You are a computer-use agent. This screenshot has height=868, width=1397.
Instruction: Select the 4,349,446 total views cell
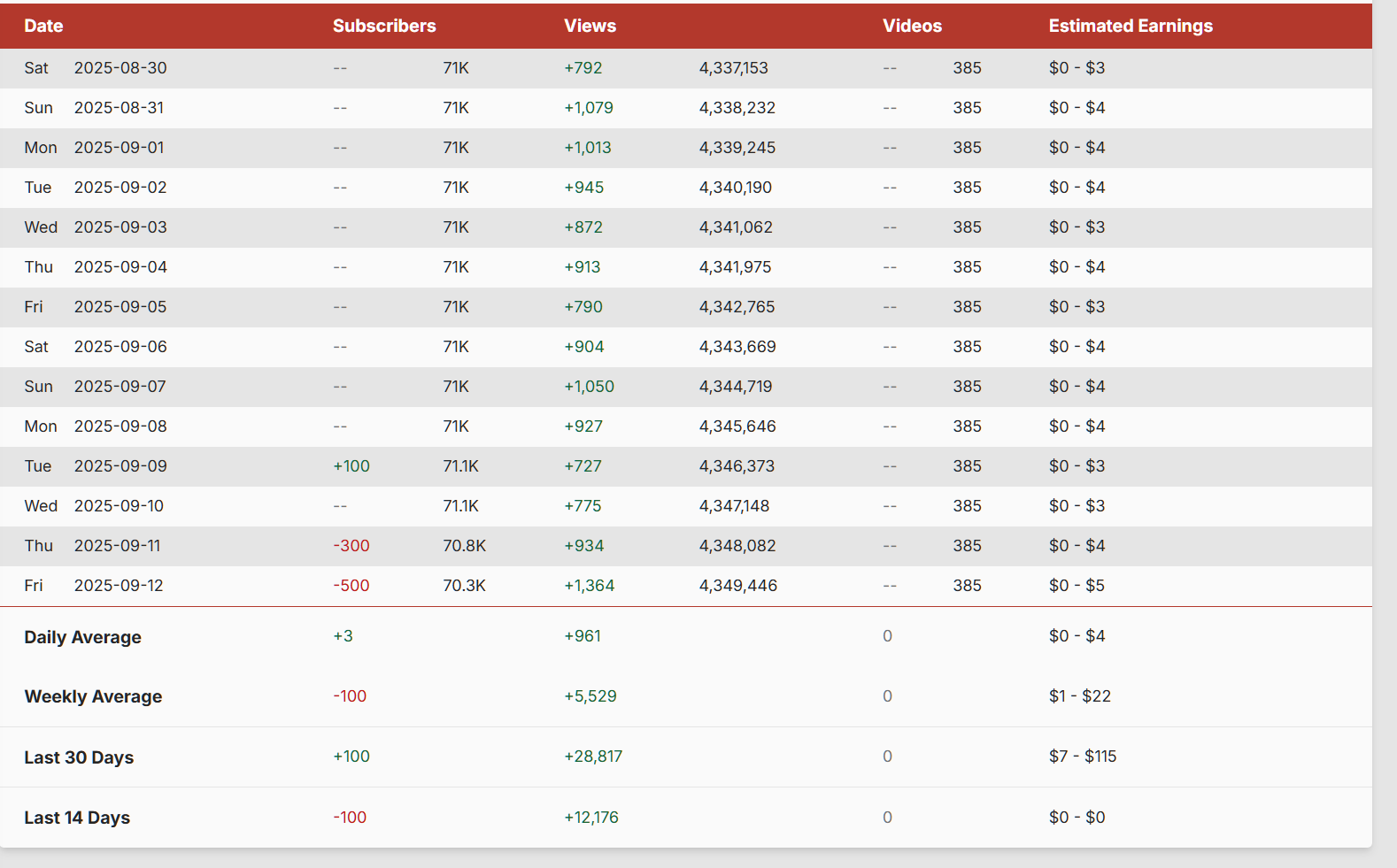[x=738, y=586]
